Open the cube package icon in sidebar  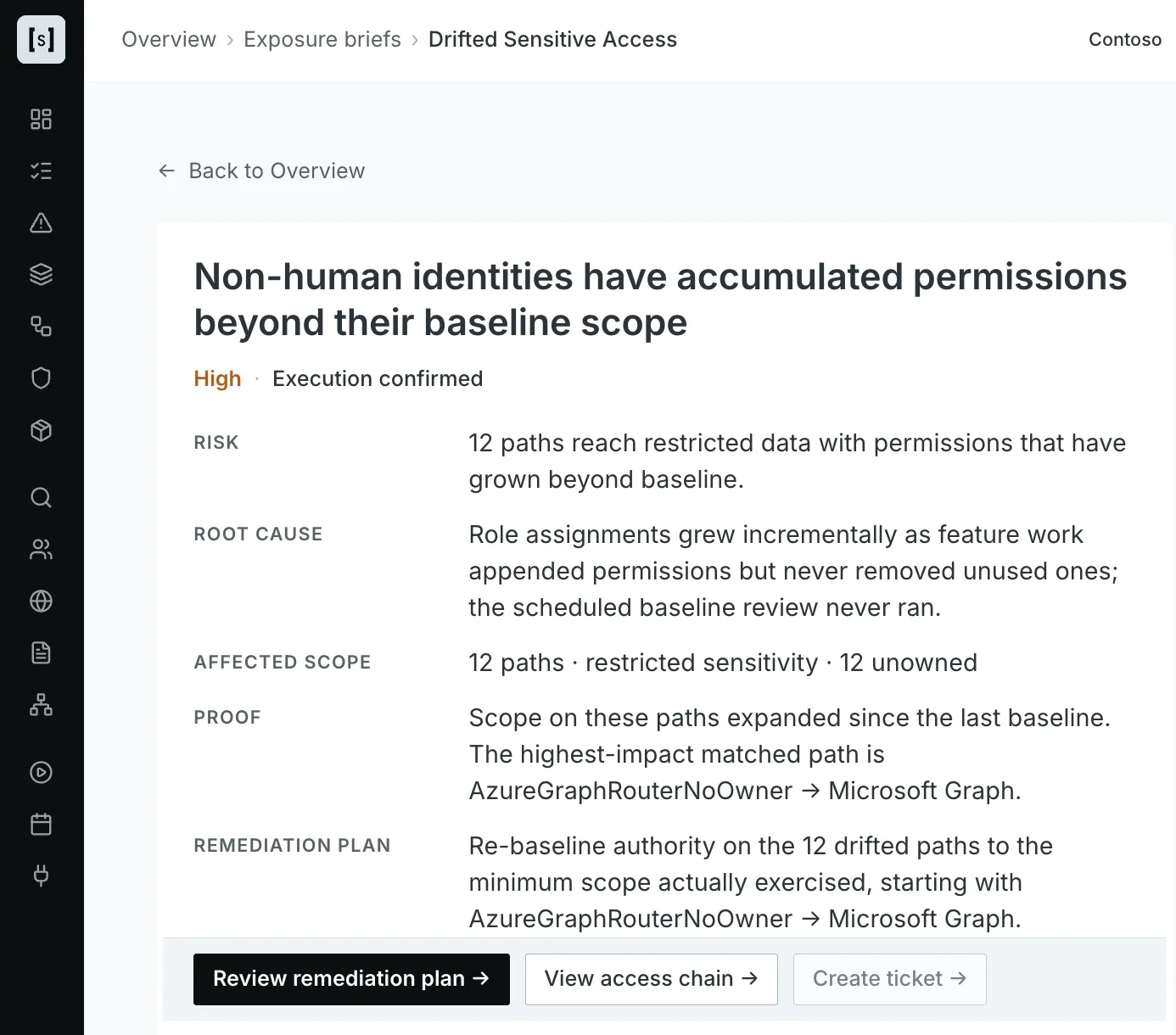coord(41,430)
